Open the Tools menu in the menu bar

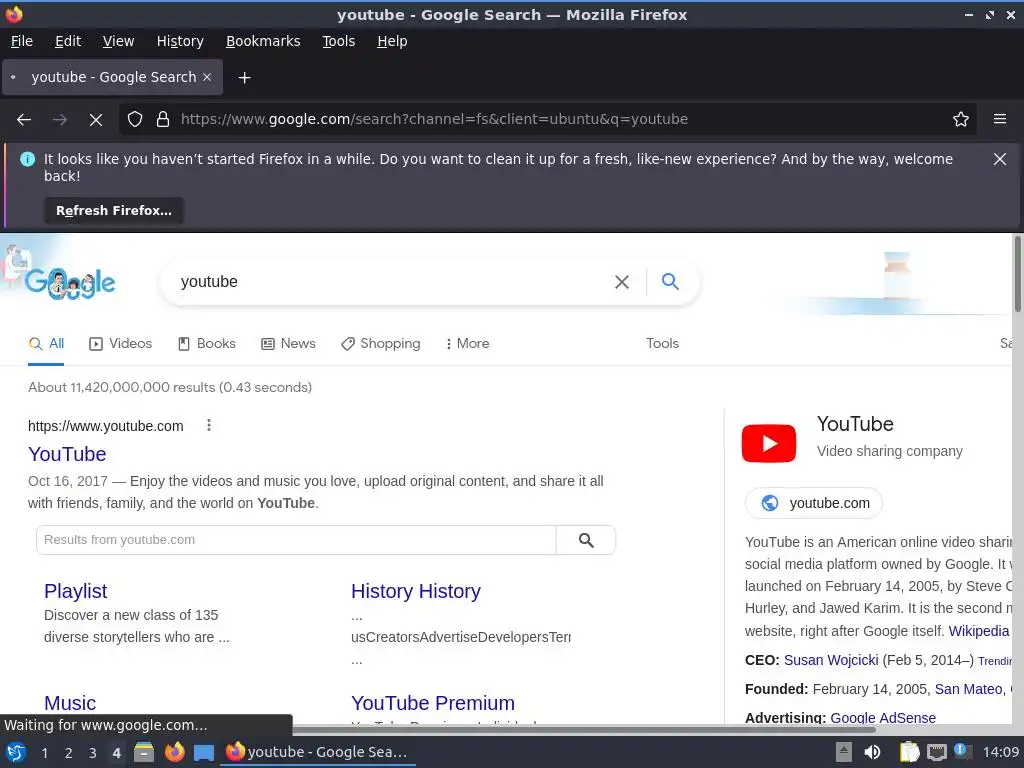point(338,41)
